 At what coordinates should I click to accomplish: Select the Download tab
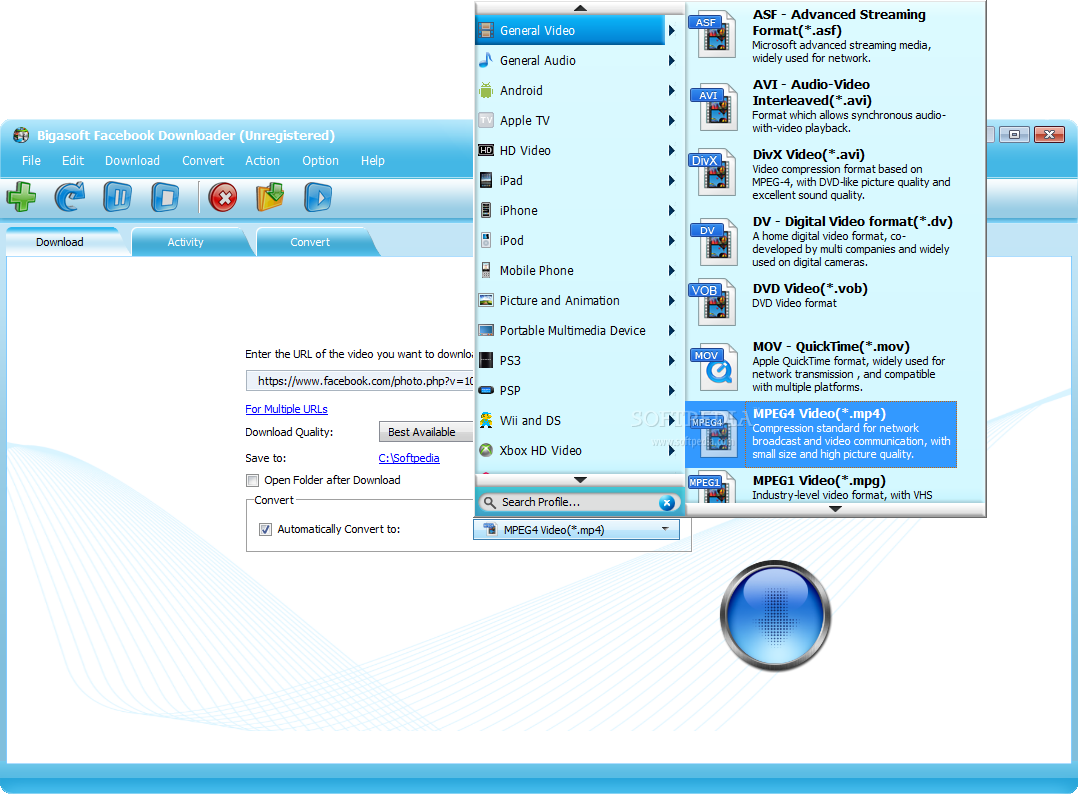point(60,242)
